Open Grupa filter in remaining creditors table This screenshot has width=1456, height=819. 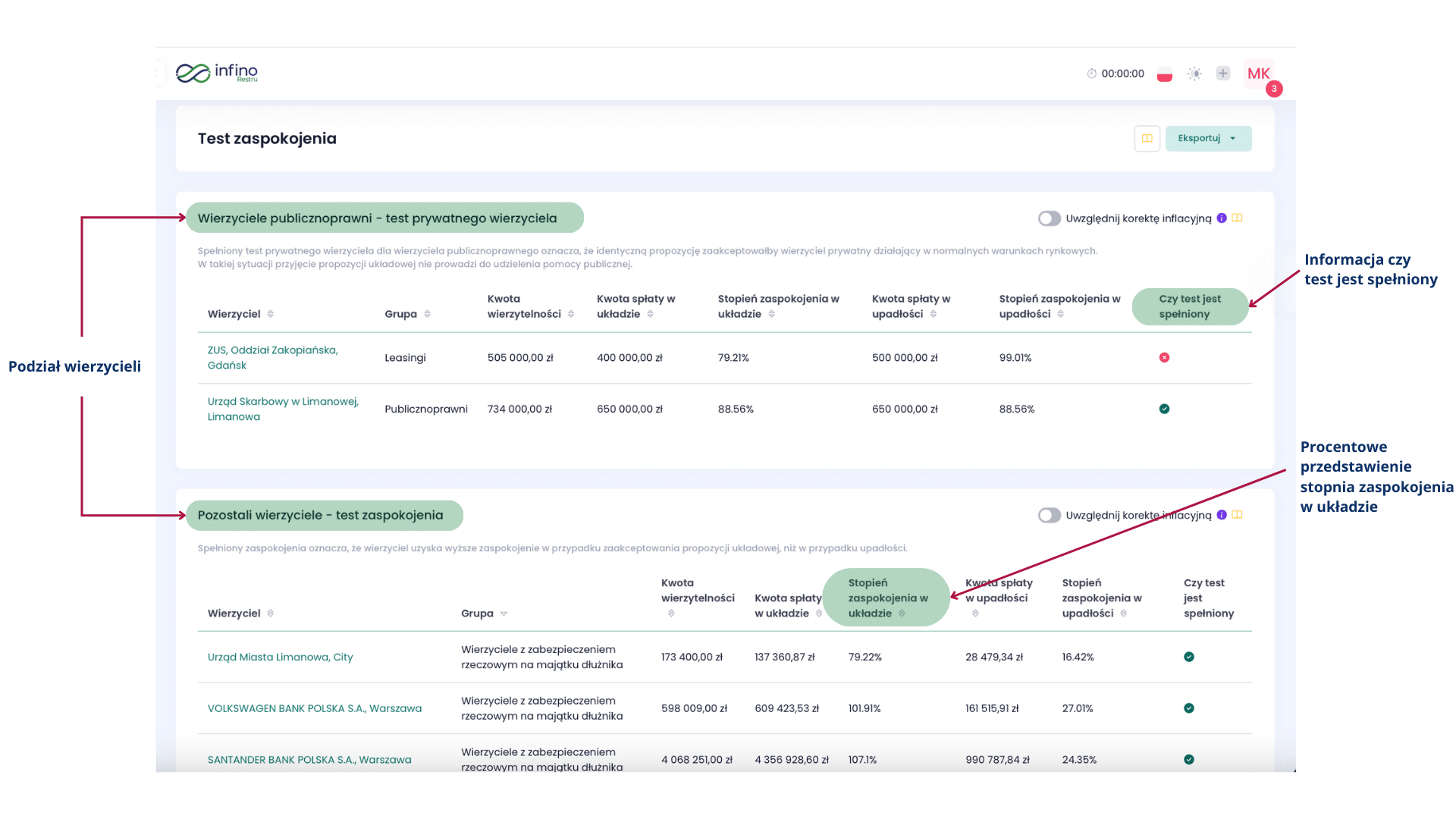pyautogui.click(x=504, y=614)
